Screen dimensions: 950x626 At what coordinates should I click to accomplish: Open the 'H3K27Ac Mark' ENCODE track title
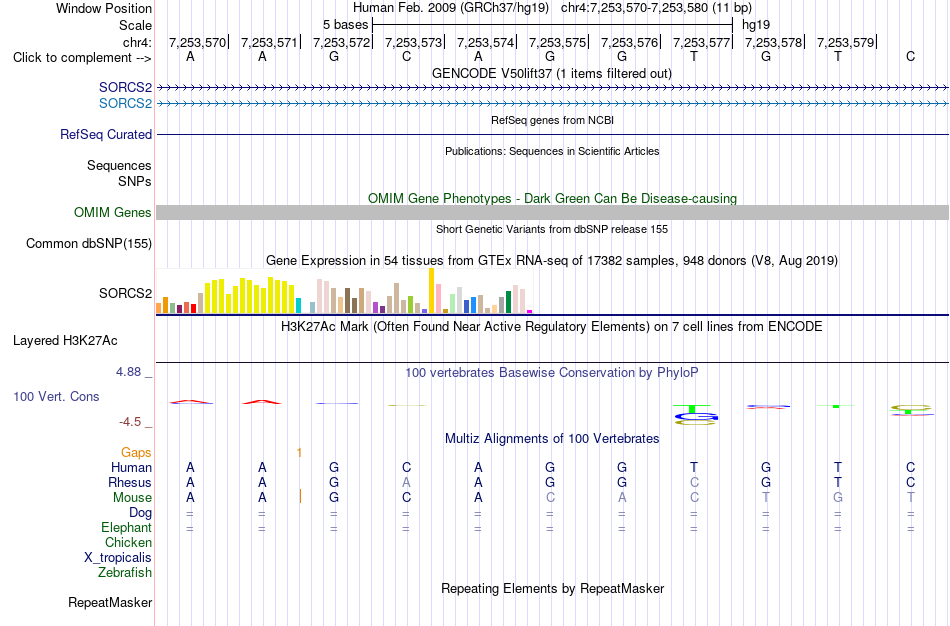click(x=552, y=327)
